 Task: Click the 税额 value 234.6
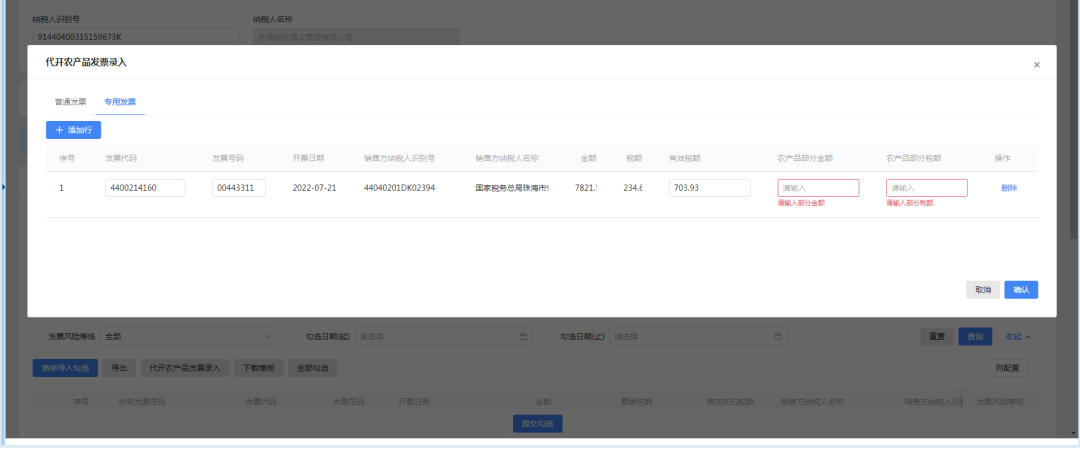coord(633,188)
